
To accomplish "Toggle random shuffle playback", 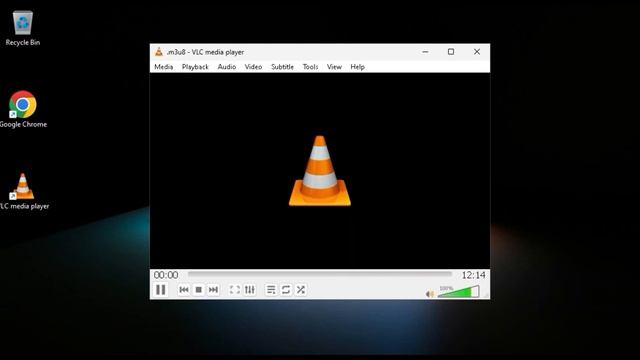I will (301, 290).
